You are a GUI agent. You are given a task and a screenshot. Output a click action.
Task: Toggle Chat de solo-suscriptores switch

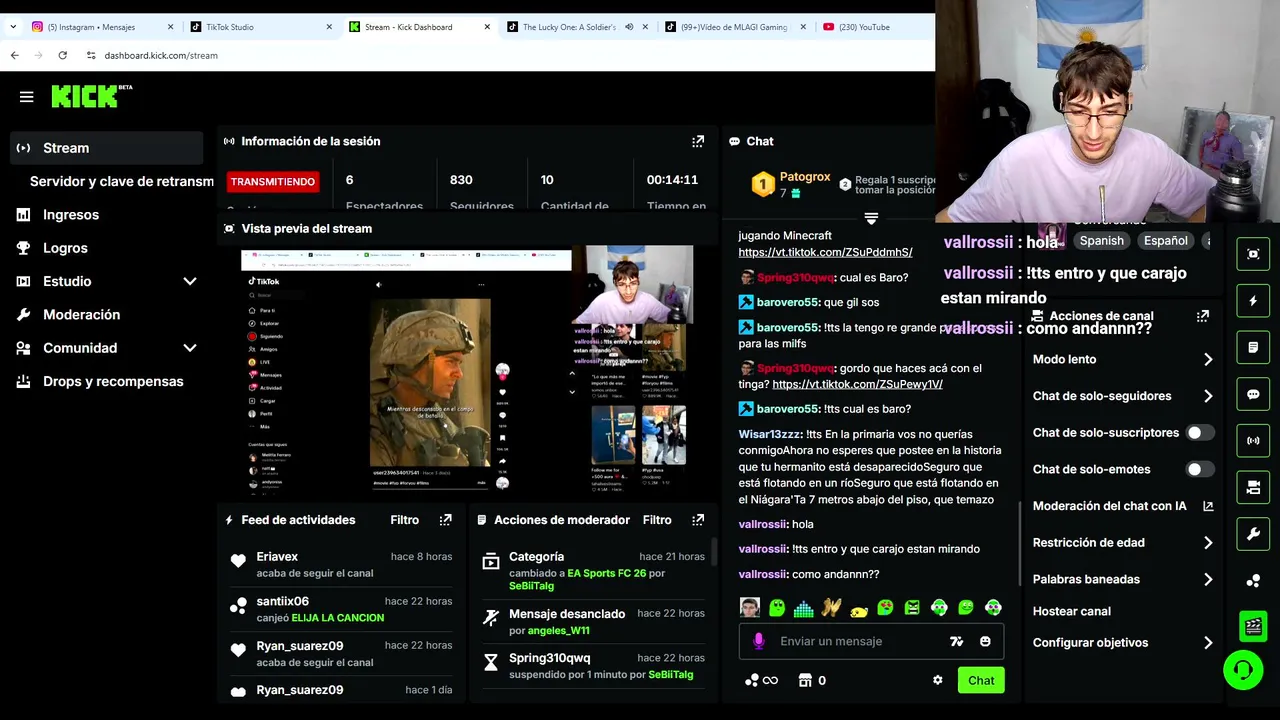[x=1199, y=433]
